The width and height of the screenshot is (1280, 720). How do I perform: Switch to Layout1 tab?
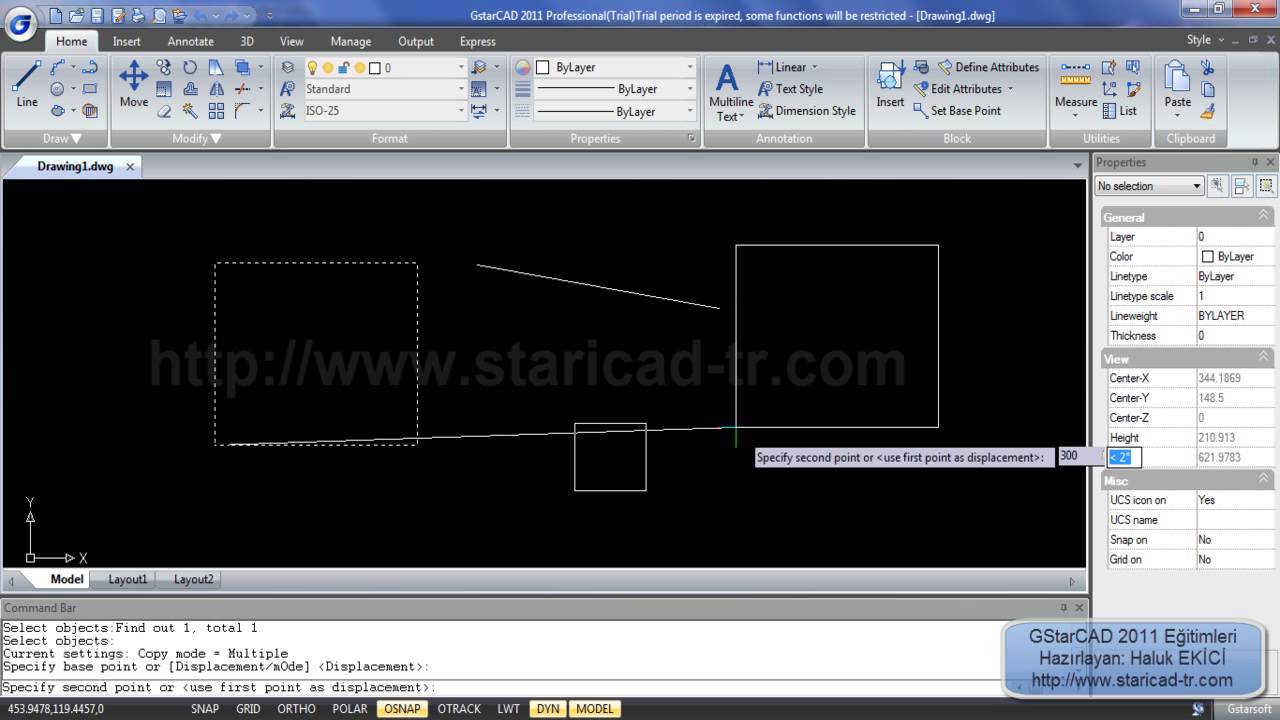pos(127,579)
